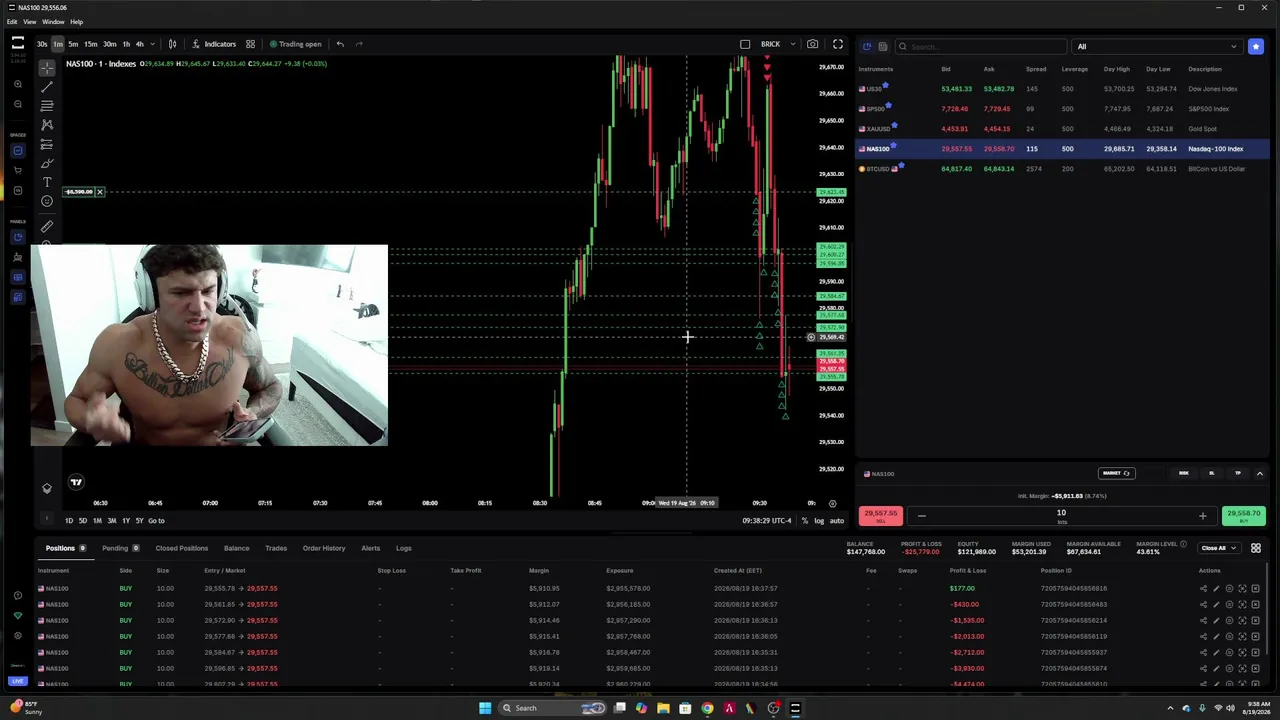
Task: Zoom out on the chart
Action: pos(18,103)
